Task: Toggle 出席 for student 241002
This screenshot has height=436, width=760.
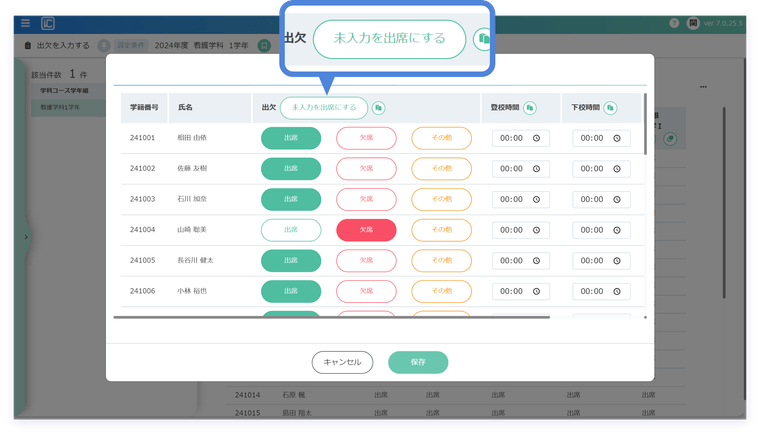Action: click(291, 169)
